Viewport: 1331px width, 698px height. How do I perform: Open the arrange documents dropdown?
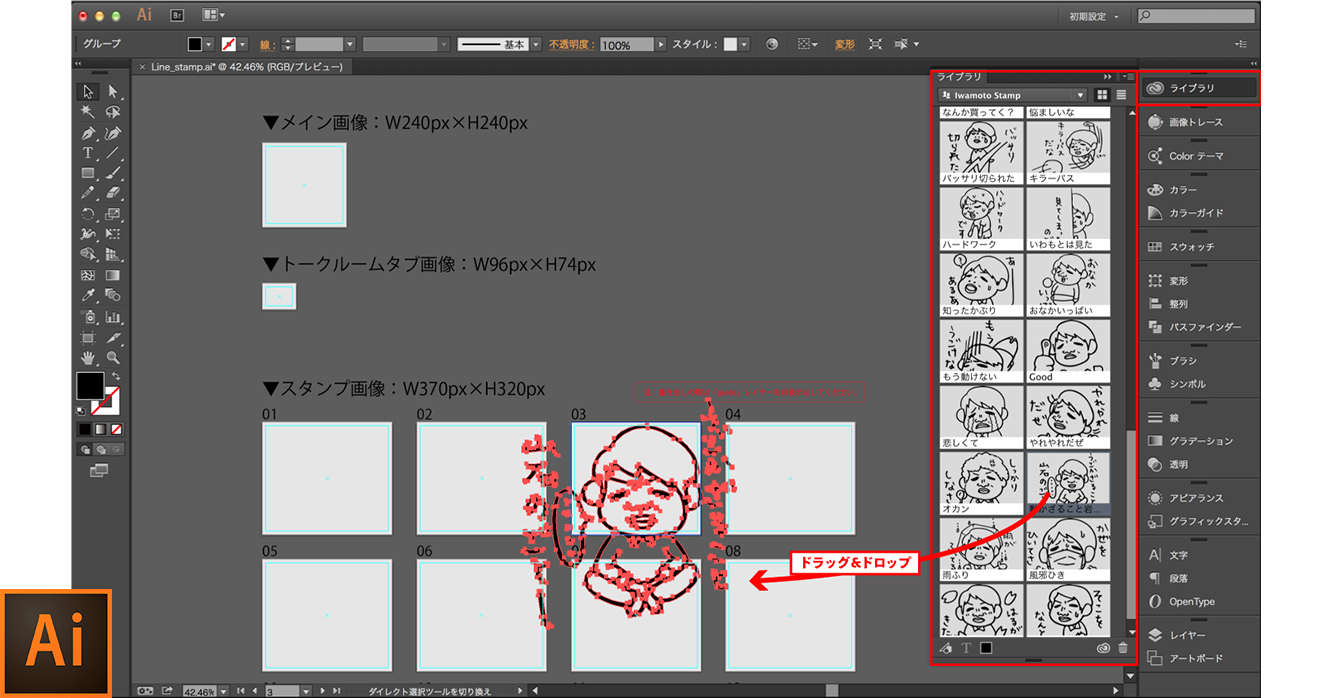coord(213,15)
